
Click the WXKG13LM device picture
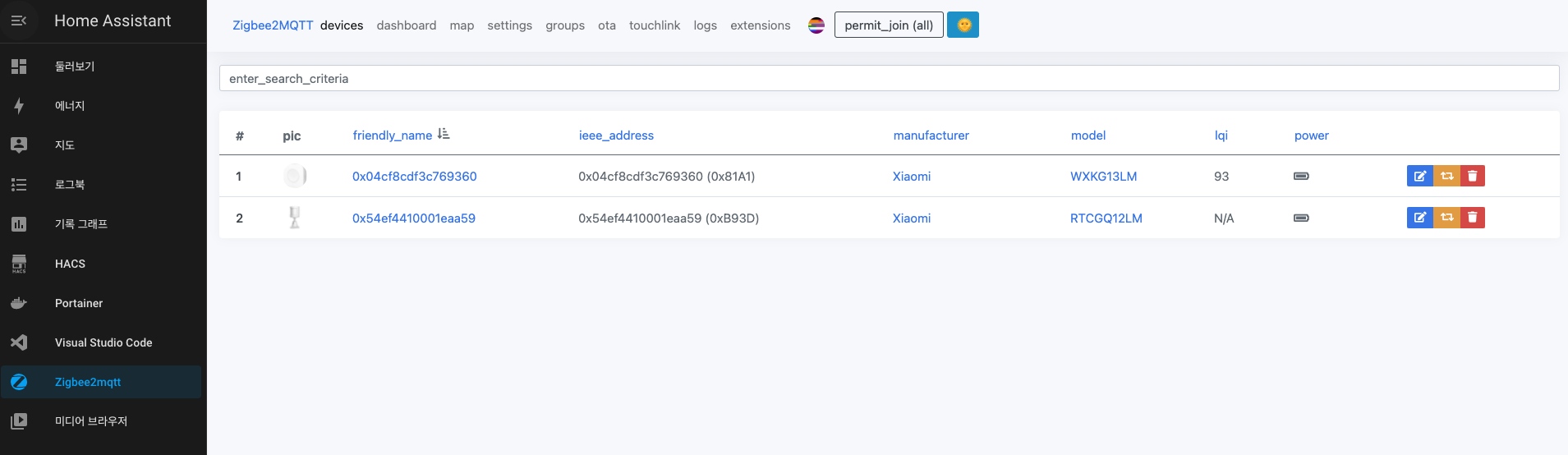coord(294,176)
